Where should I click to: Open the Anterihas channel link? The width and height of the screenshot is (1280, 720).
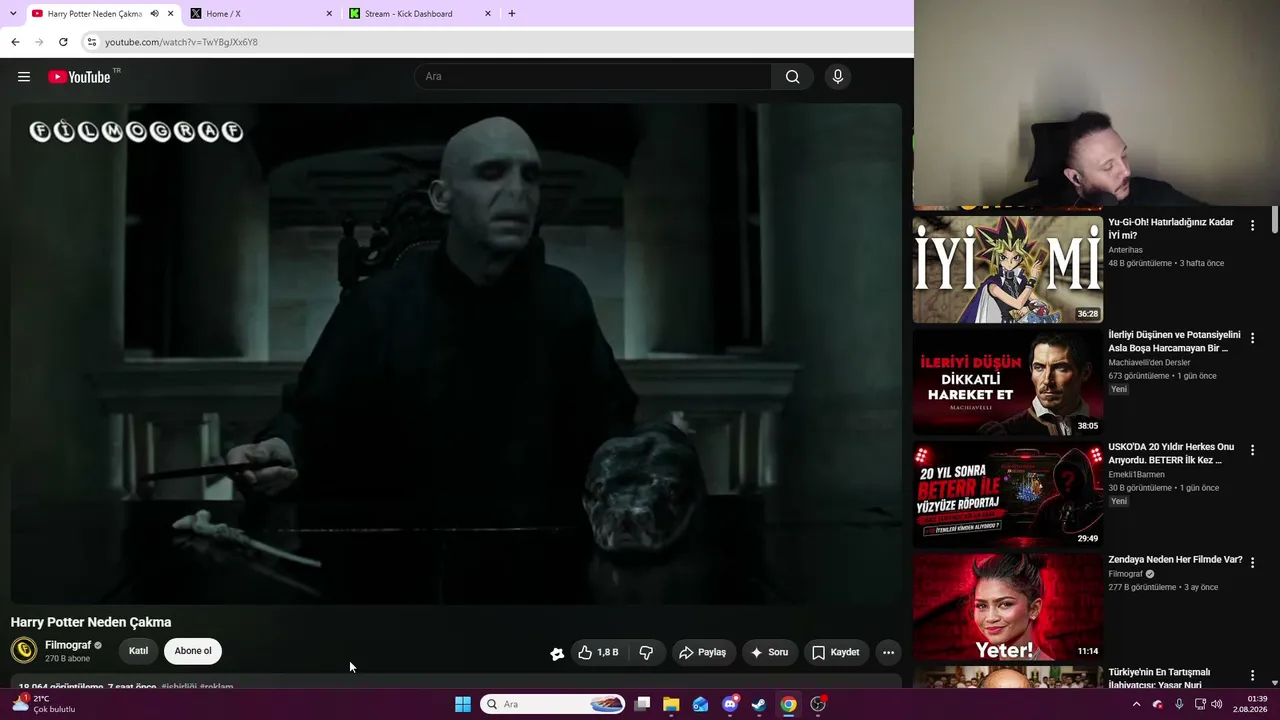coord(1125,250)
